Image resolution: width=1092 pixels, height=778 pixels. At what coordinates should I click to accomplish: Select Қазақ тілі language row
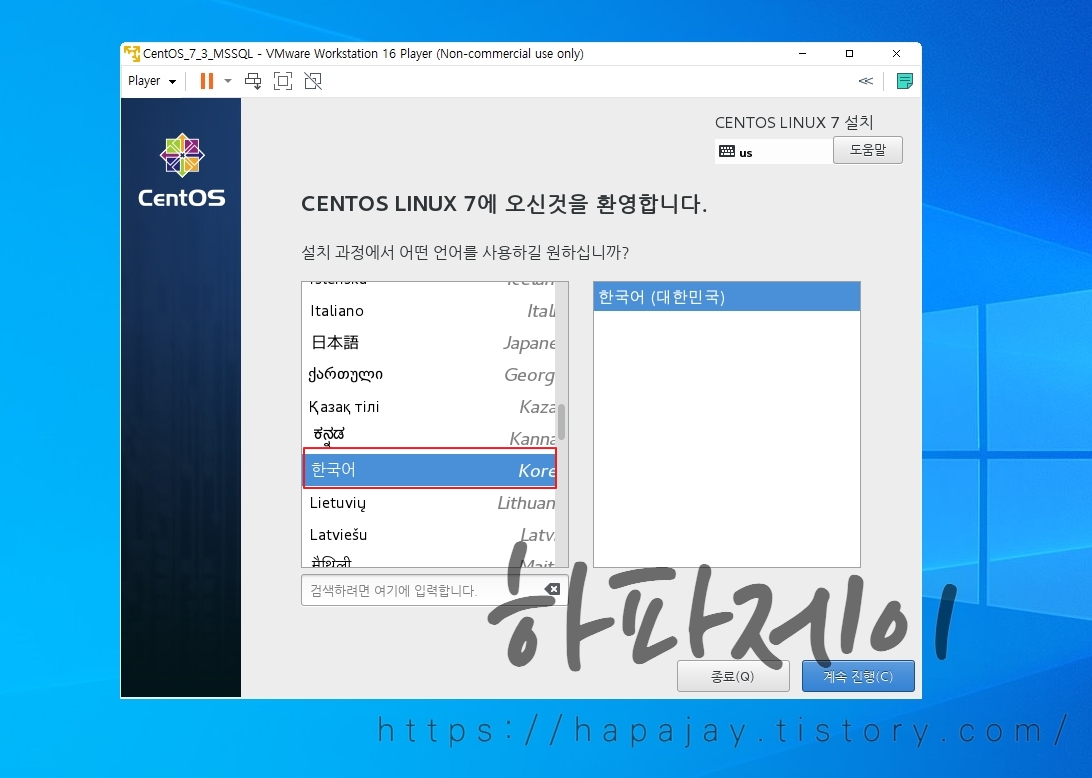(430, 407)
